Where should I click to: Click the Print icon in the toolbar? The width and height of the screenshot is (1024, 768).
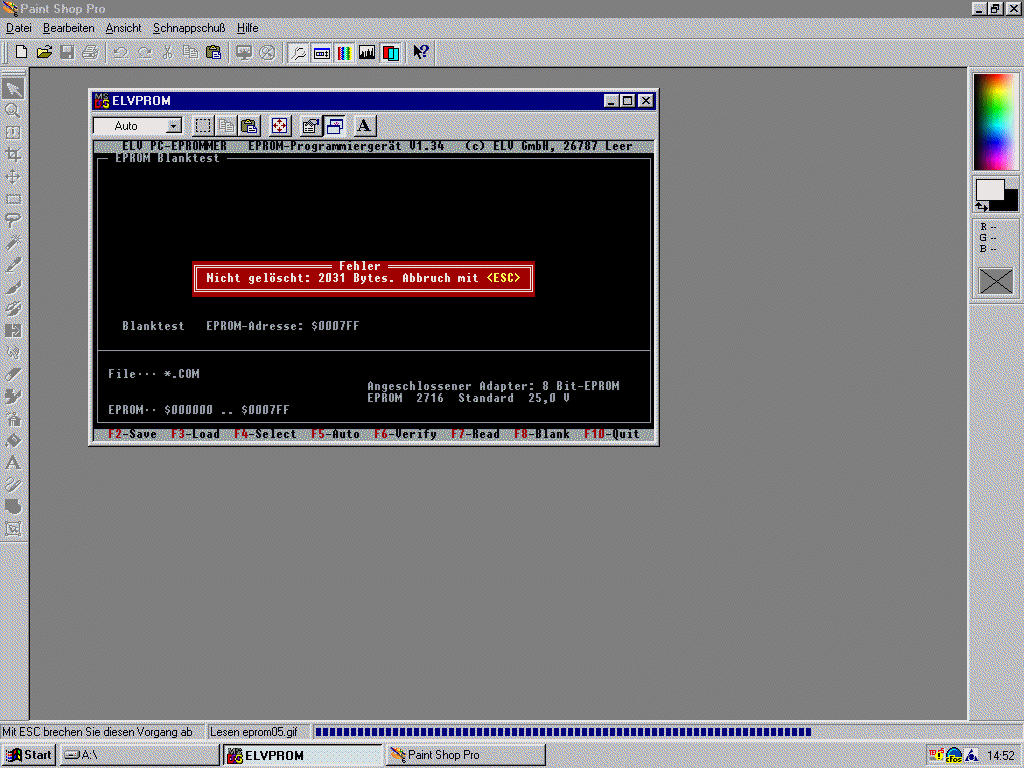pyautogui.click(x=90, y=52)
